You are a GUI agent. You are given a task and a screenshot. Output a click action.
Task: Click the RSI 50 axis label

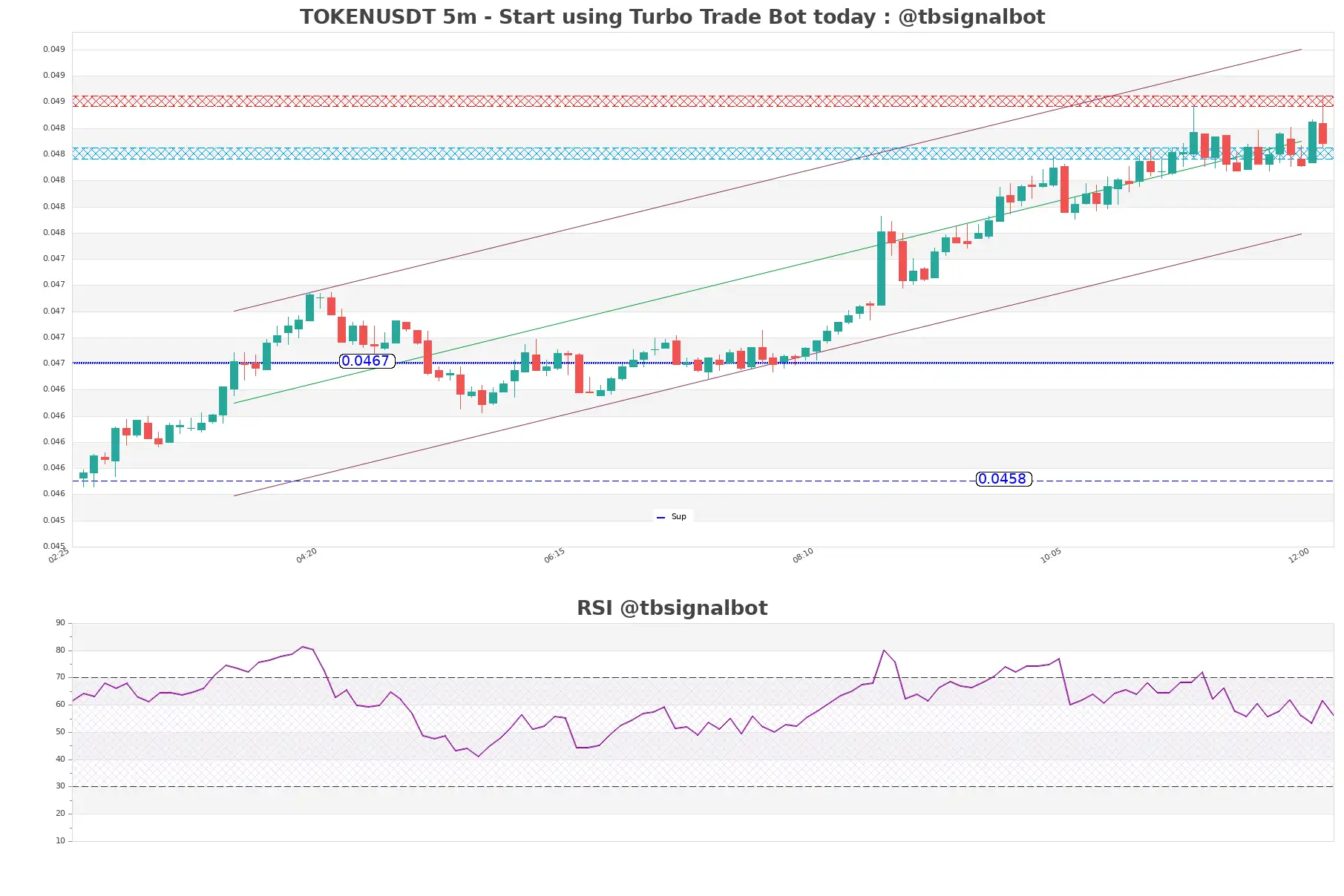tap(60, 732)
